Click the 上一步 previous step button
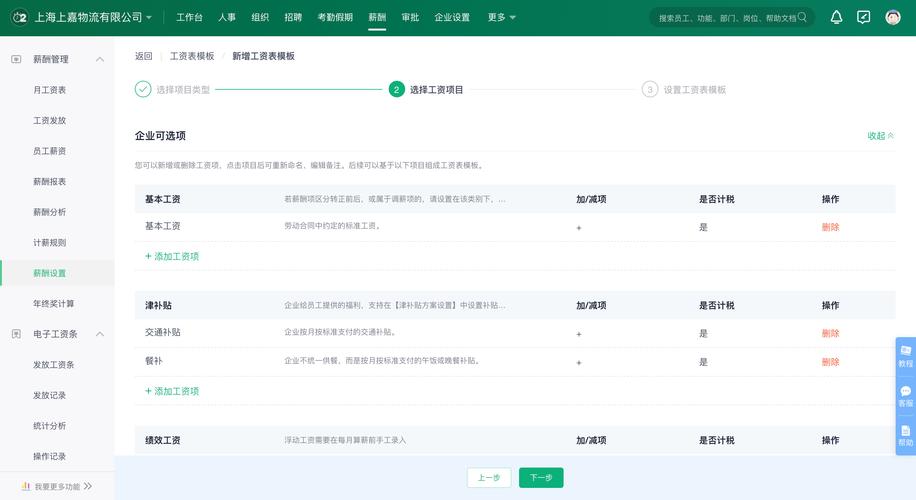The image size is (916, 500). (489, 478)
